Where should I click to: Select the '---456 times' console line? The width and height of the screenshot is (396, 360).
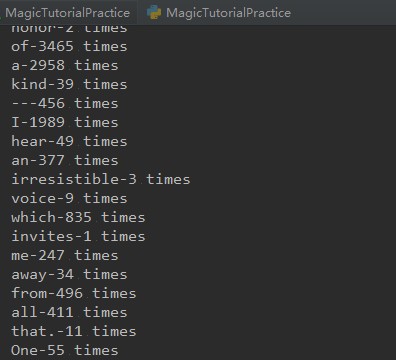coord(65,103)
